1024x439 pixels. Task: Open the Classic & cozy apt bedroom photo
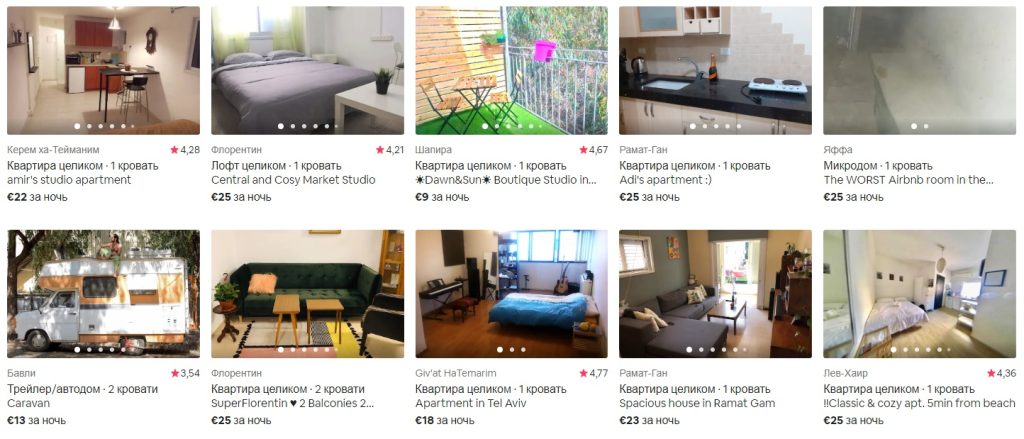click(920, 294)
